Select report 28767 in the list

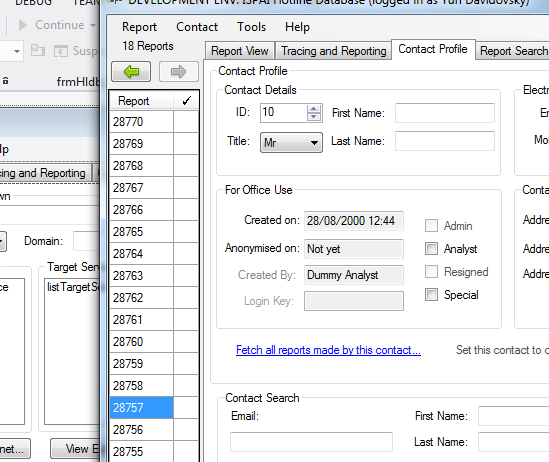point(141,188)
